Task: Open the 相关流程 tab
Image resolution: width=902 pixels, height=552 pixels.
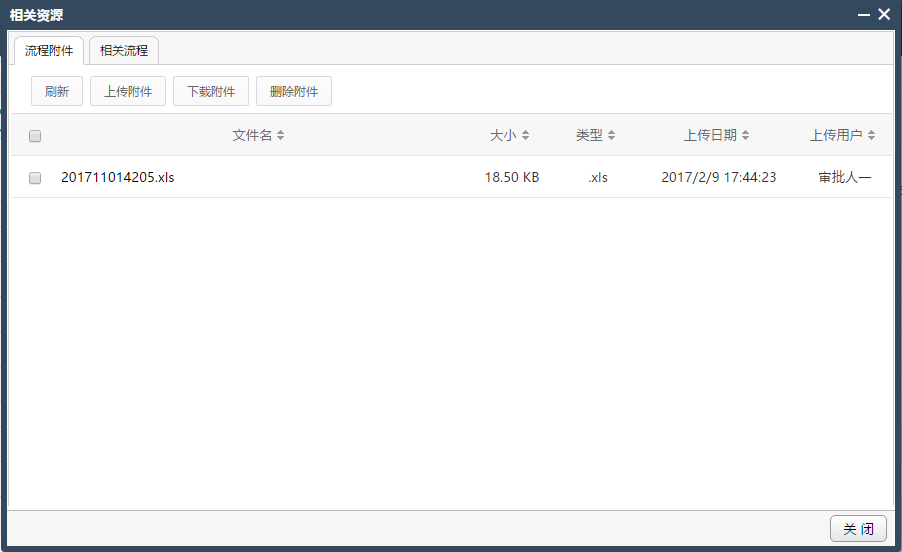Action: pyautogui.click(x=124, y=51)
